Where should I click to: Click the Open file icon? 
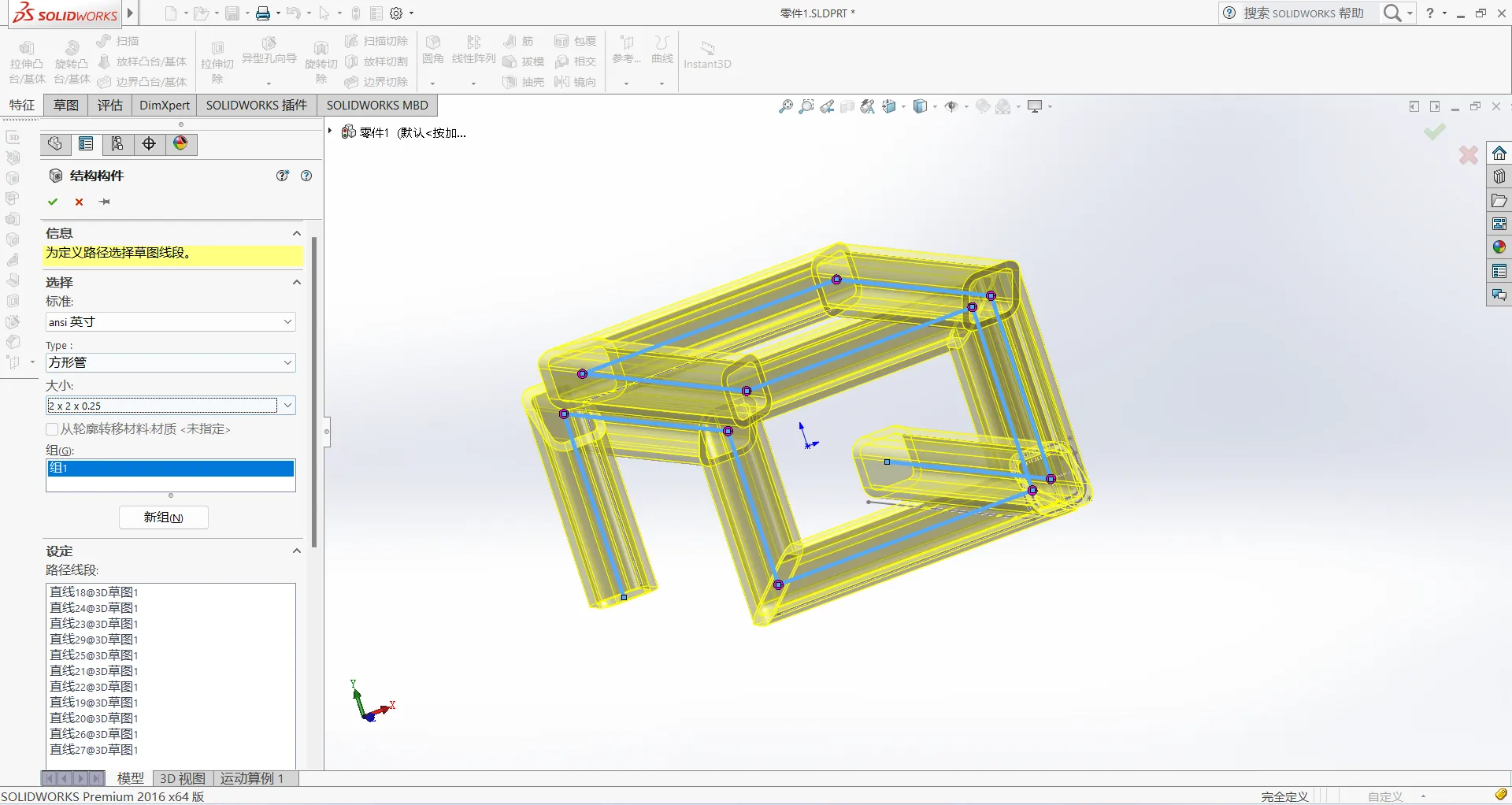201,13
